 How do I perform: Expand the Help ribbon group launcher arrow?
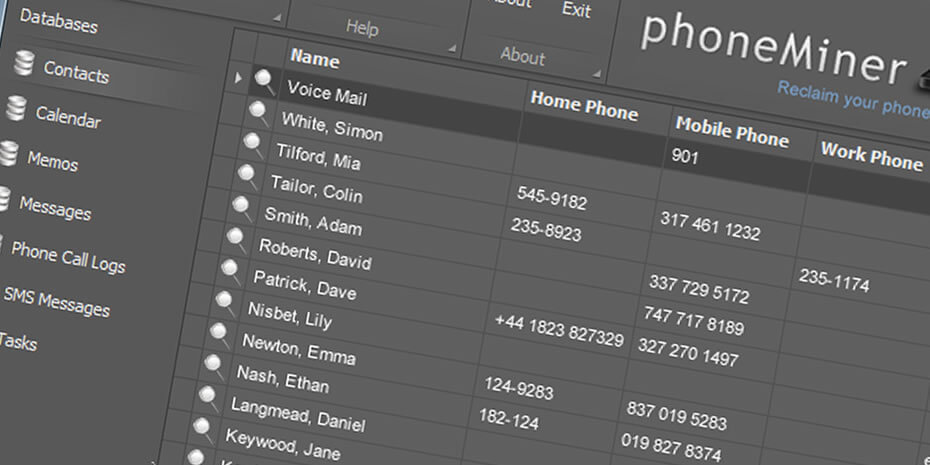[x=453, y=48]
